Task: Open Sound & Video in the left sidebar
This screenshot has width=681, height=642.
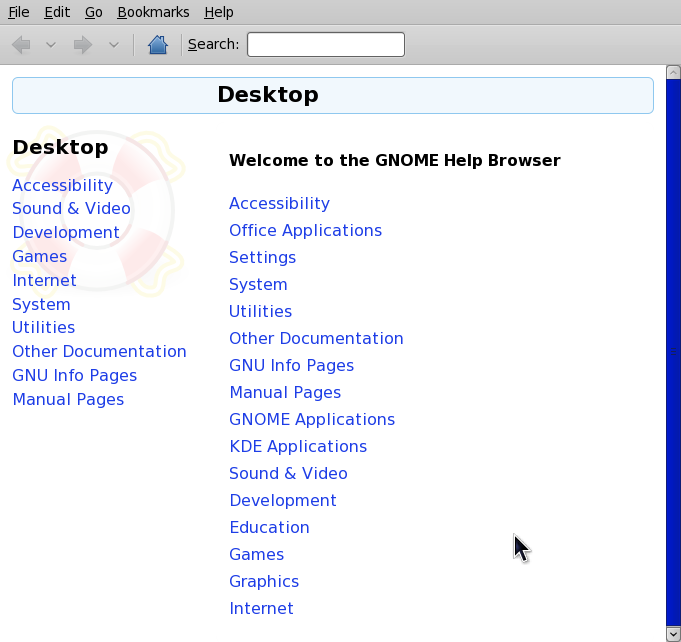Action: pos(71,208)
